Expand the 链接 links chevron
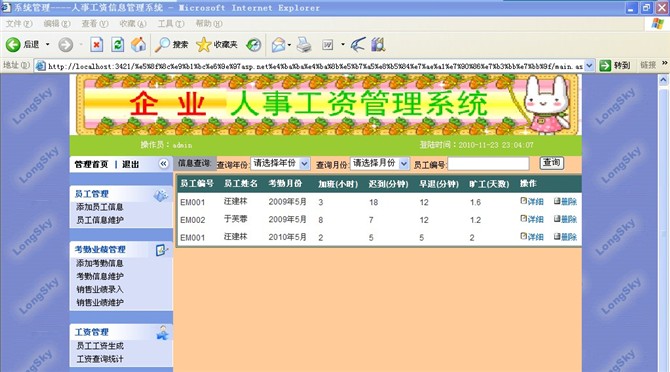This screenshot has width=670, height=372. point(665,63)
